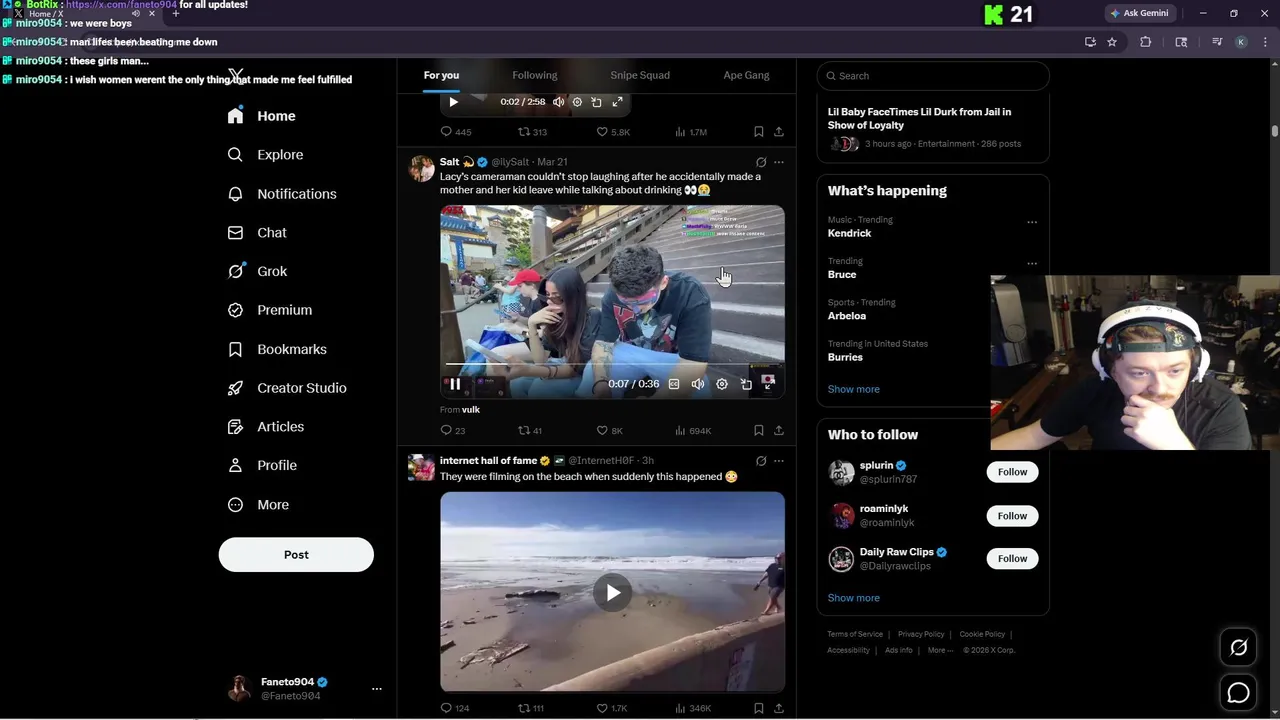
Task: Like the beach post with 1.7K likes
Action: point(611,708)
